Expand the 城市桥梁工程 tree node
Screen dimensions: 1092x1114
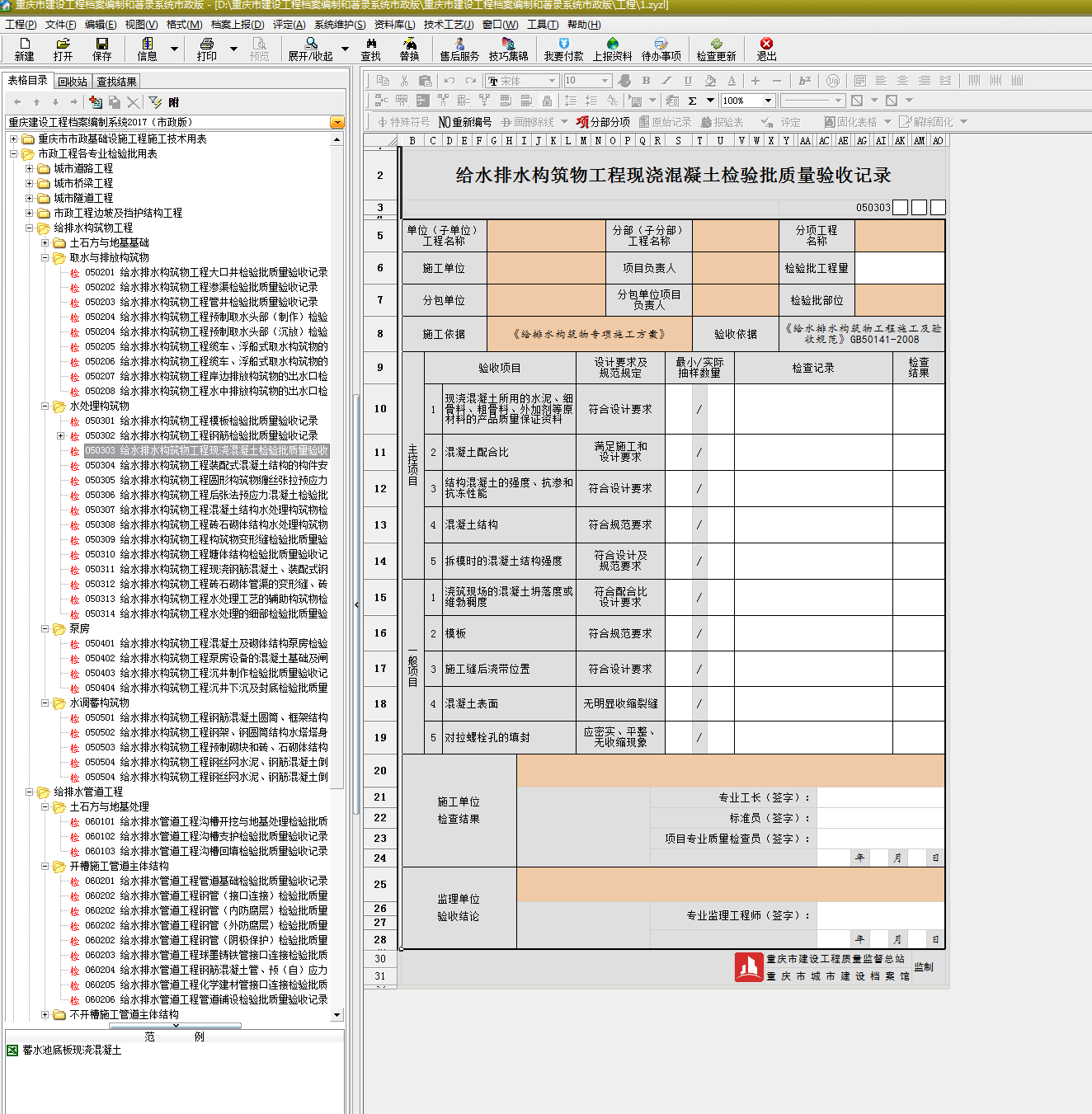click(30, 183)
